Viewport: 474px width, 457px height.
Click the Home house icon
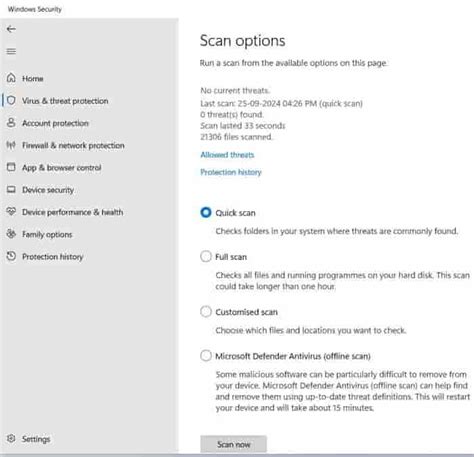(11, 78)
